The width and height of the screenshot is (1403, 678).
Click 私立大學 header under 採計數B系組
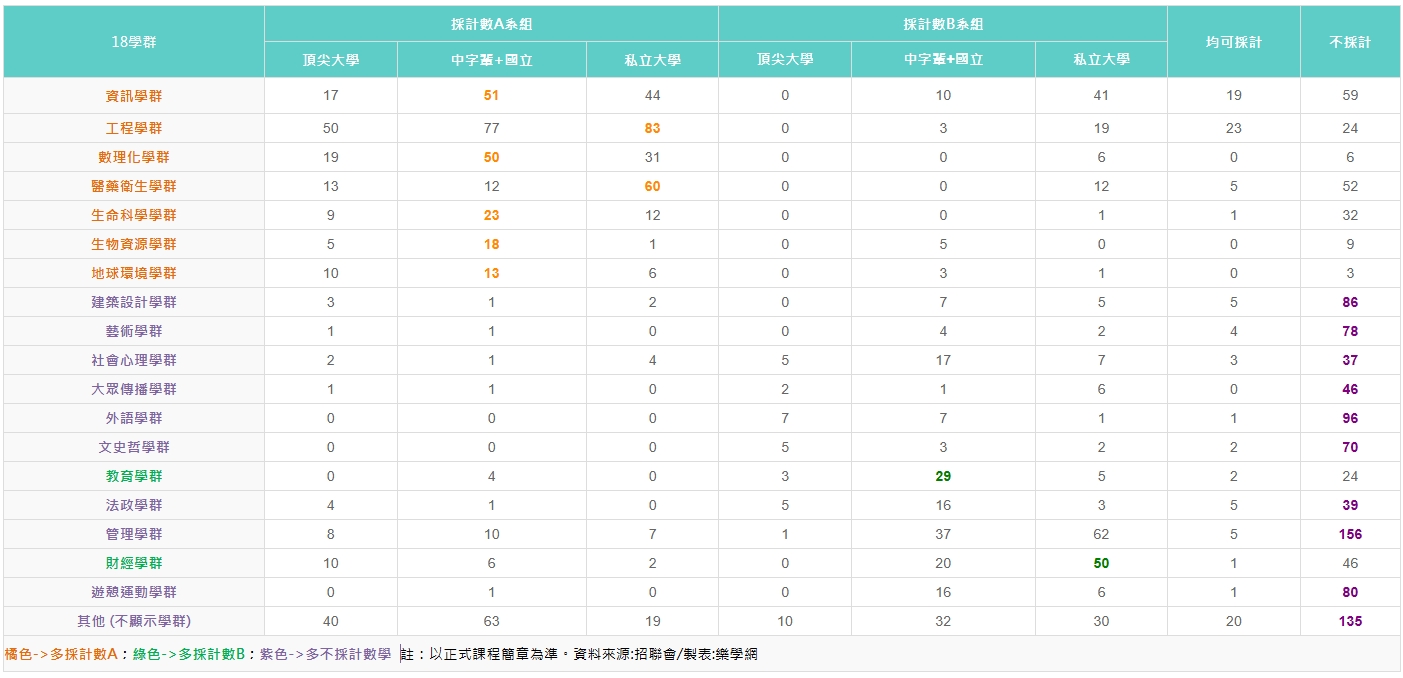pyautogui.click(x=1101, y=60)
